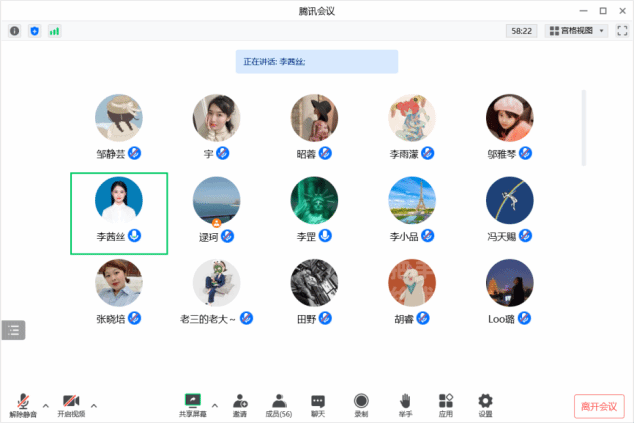This screenshot has height=423, width=634.
Task: Open the network signal status icon
Action: 54,31
